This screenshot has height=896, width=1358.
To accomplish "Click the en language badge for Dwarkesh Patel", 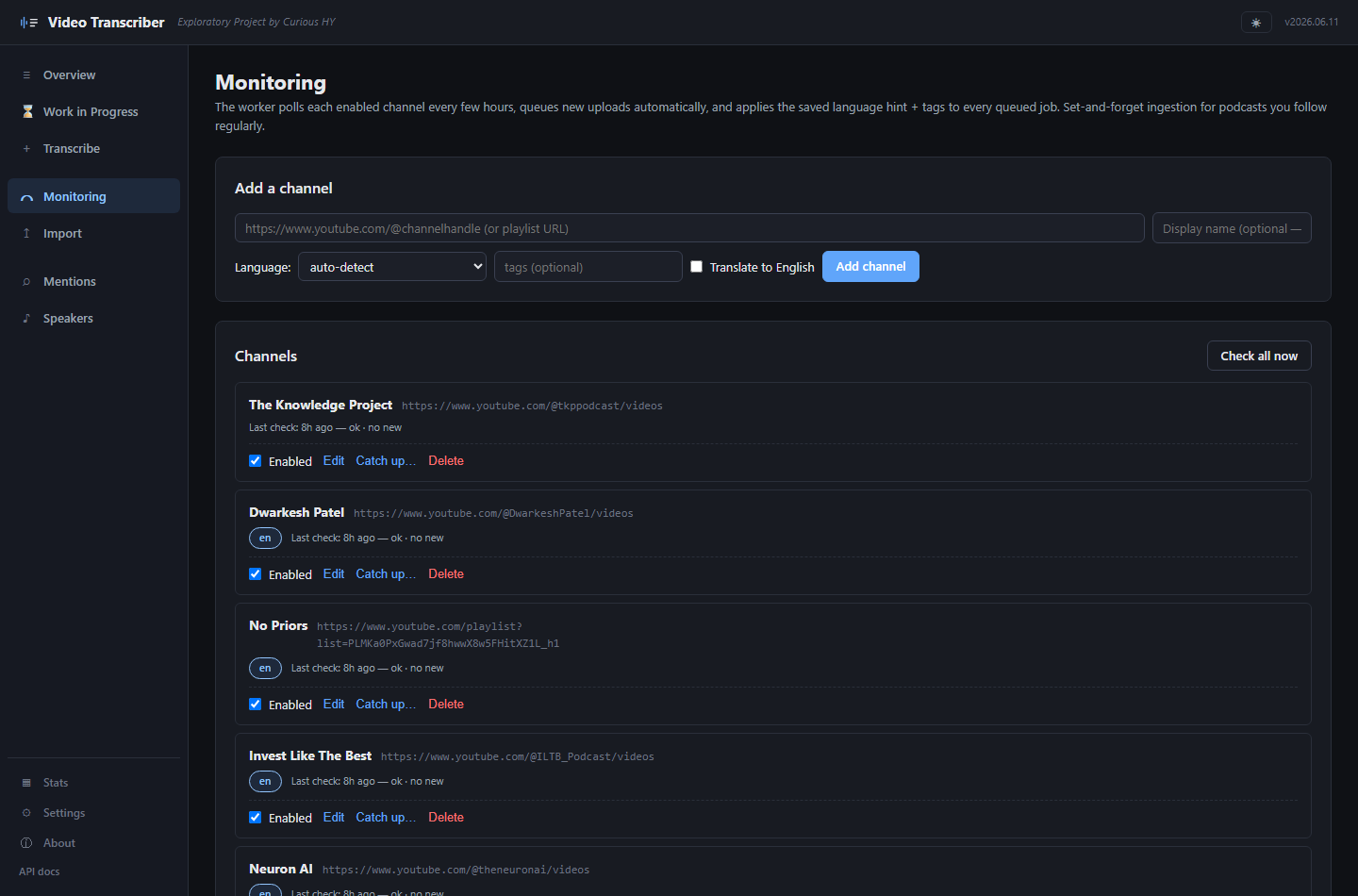I will coord(265,538).
